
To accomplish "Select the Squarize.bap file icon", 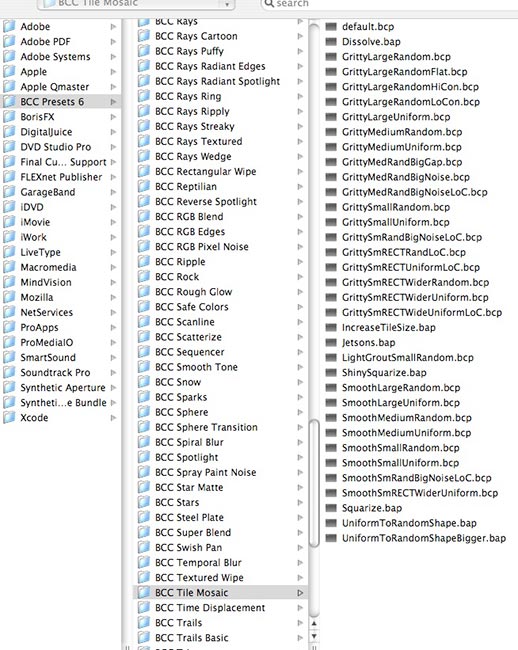I will (331, 508).
